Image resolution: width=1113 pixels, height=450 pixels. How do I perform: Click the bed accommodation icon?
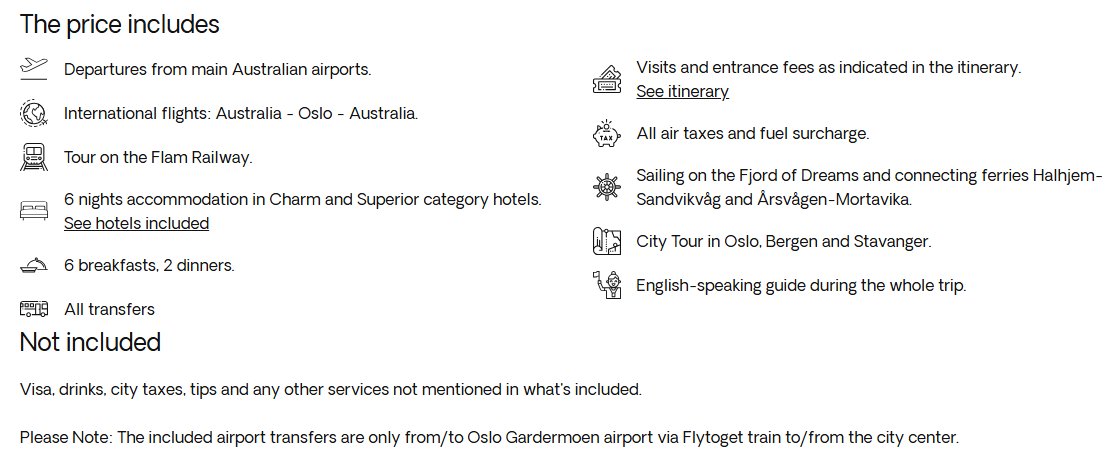point(33,211)
